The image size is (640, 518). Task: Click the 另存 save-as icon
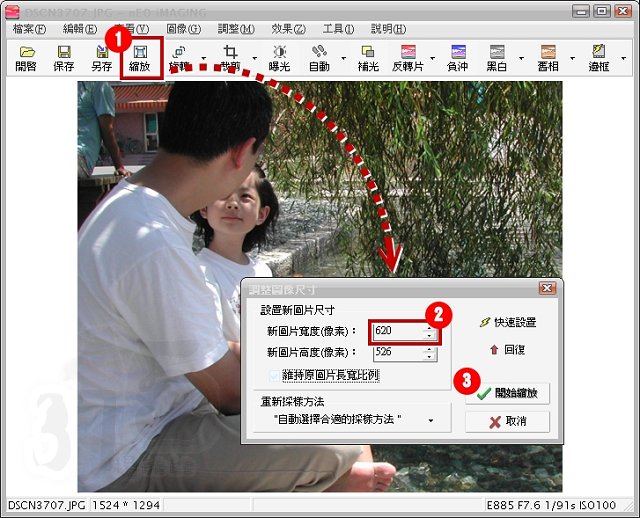(102, 58)
